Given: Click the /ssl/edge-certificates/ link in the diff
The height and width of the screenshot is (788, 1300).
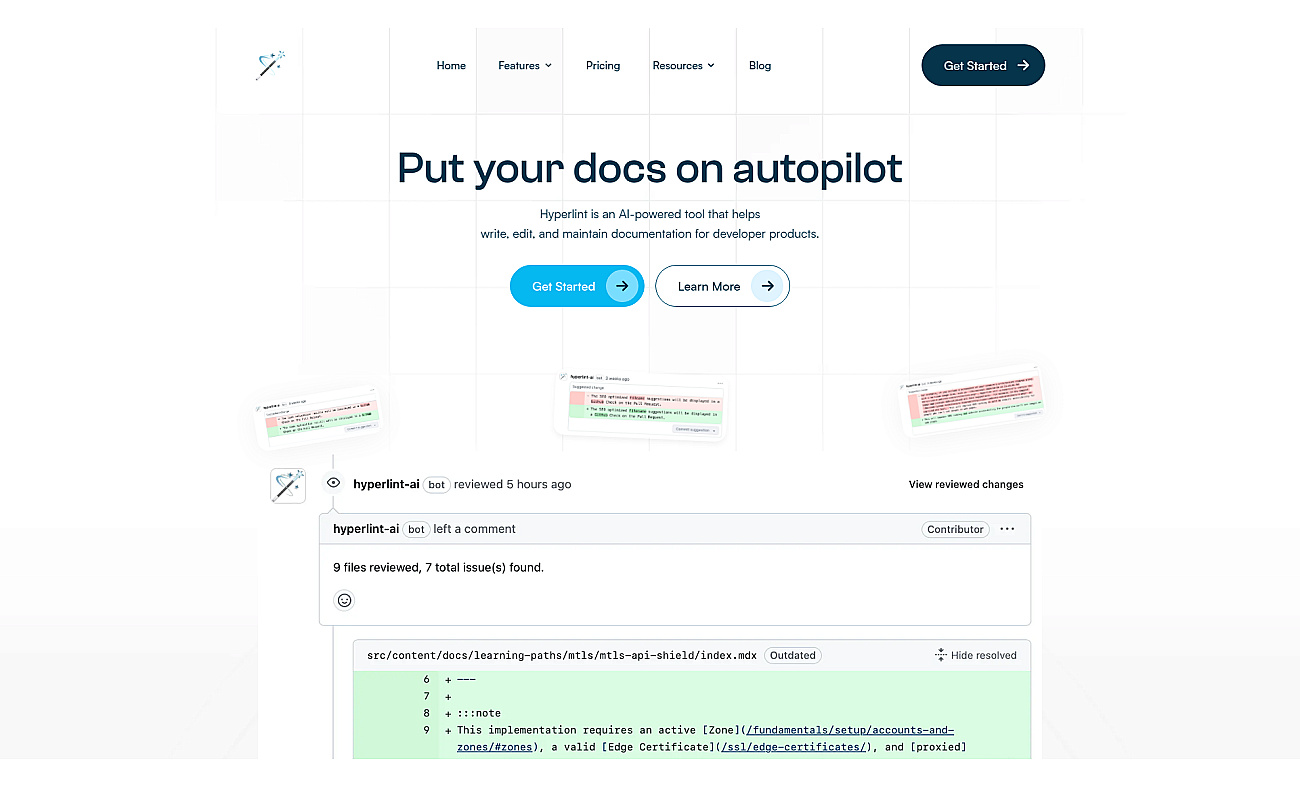Looking at the screenshot, I should 793,747.
